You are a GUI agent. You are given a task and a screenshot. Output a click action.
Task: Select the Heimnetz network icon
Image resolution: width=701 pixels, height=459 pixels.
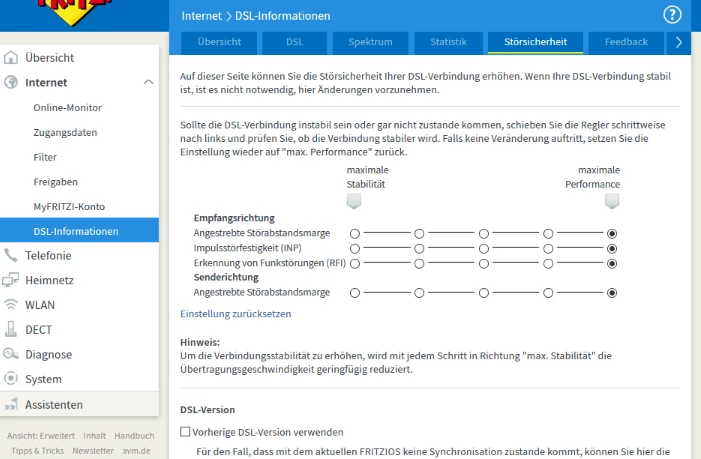tap(11, 280)
